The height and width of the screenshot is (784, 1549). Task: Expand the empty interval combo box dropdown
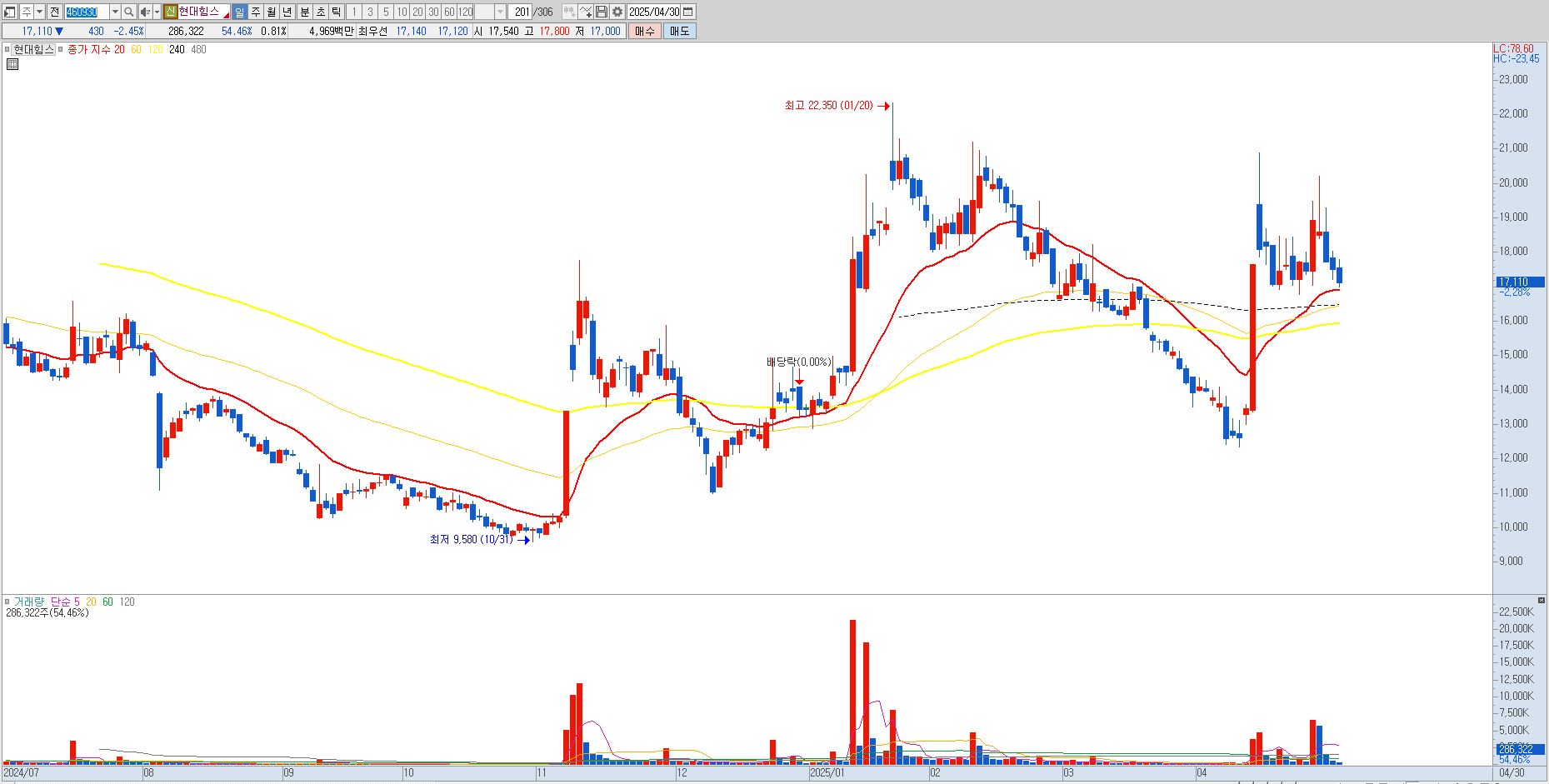pos(500,12)
